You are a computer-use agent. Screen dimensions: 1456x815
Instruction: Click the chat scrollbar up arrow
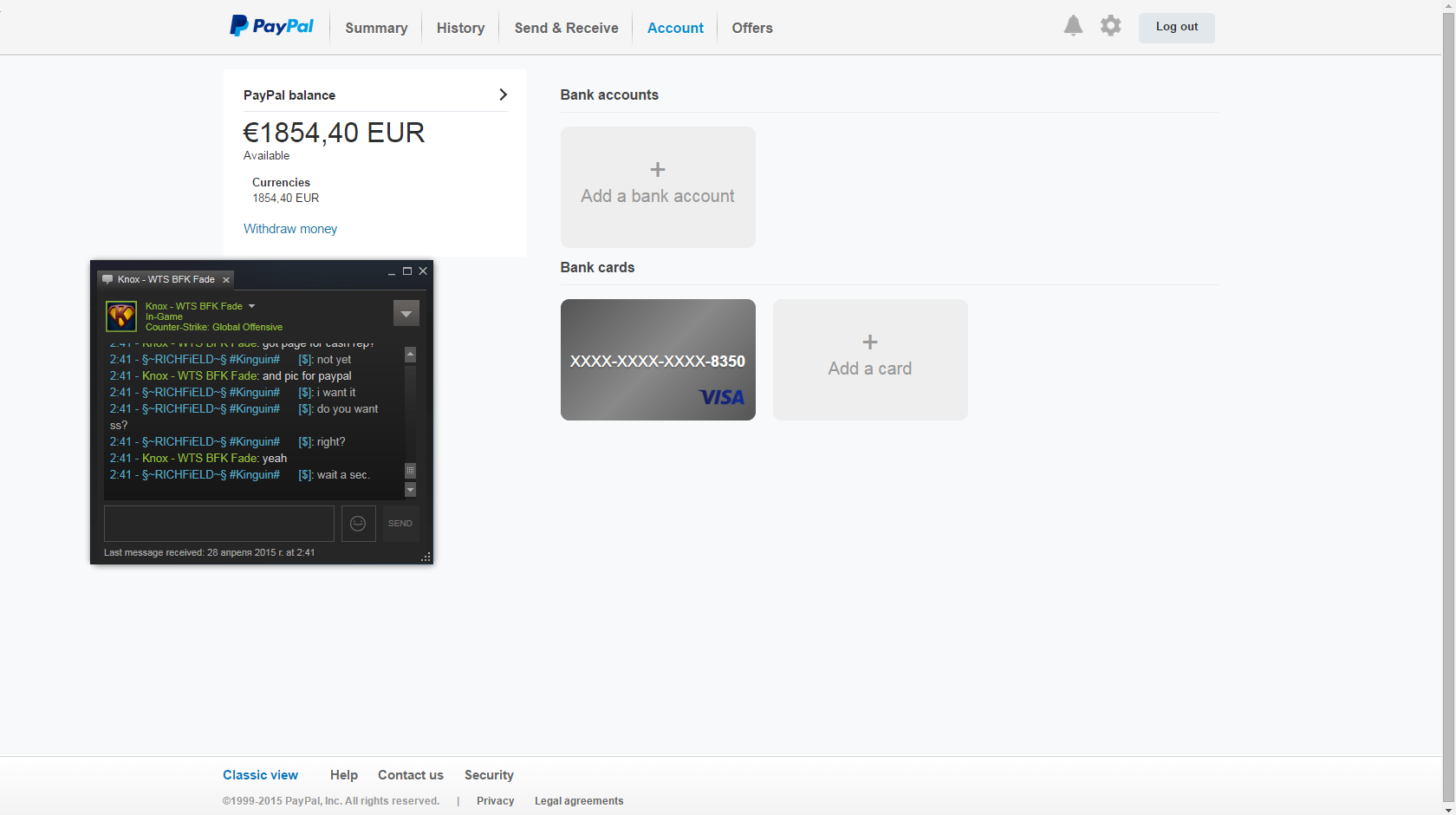pos(411,355)
